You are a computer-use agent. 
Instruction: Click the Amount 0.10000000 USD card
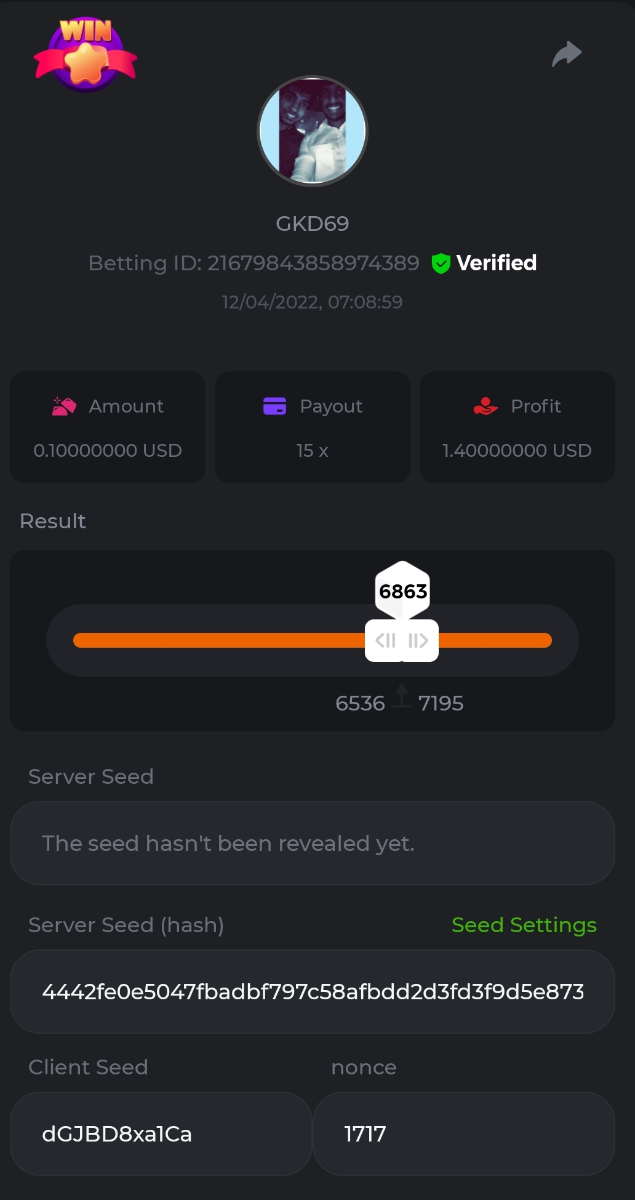point(107,428)
